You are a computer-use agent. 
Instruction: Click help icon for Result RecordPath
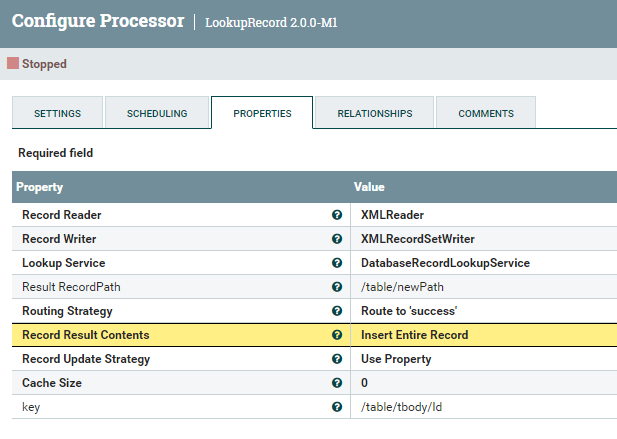point(337,287)
